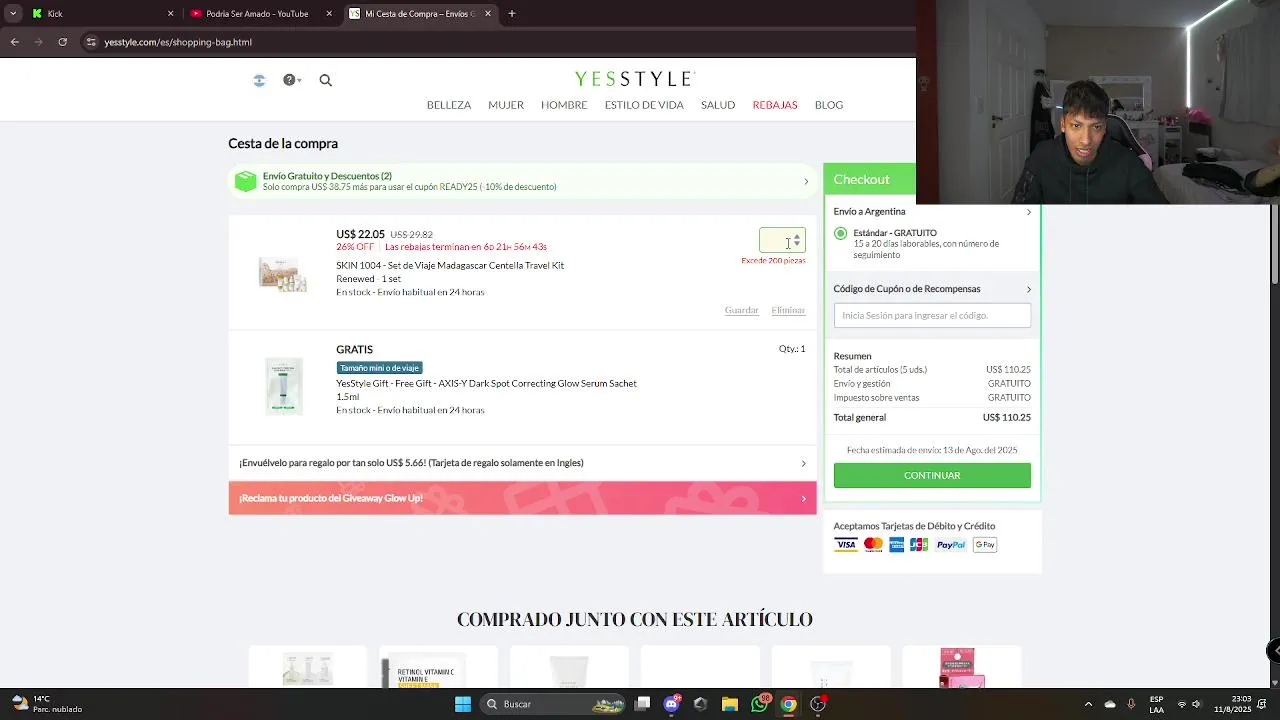Image resolution: width=1280 pixels, height=720 pixels.
Task: Open a new browser tab
Action: point(512,14)
